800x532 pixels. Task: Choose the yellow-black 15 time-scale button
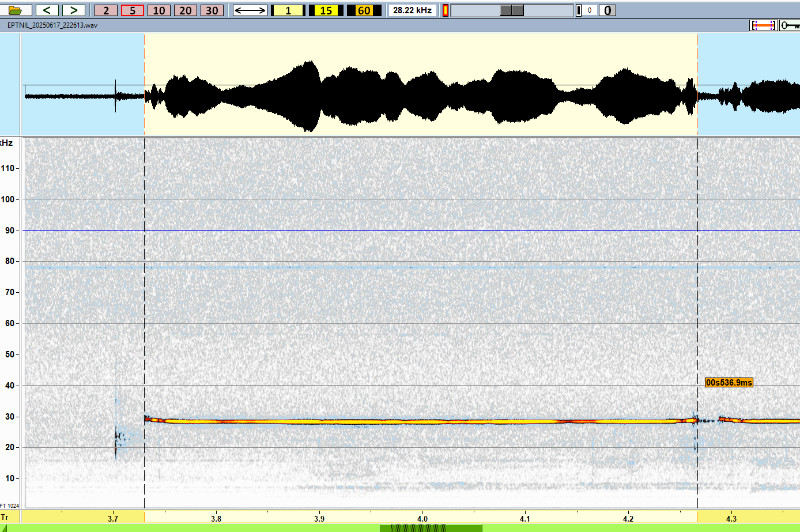326,10
